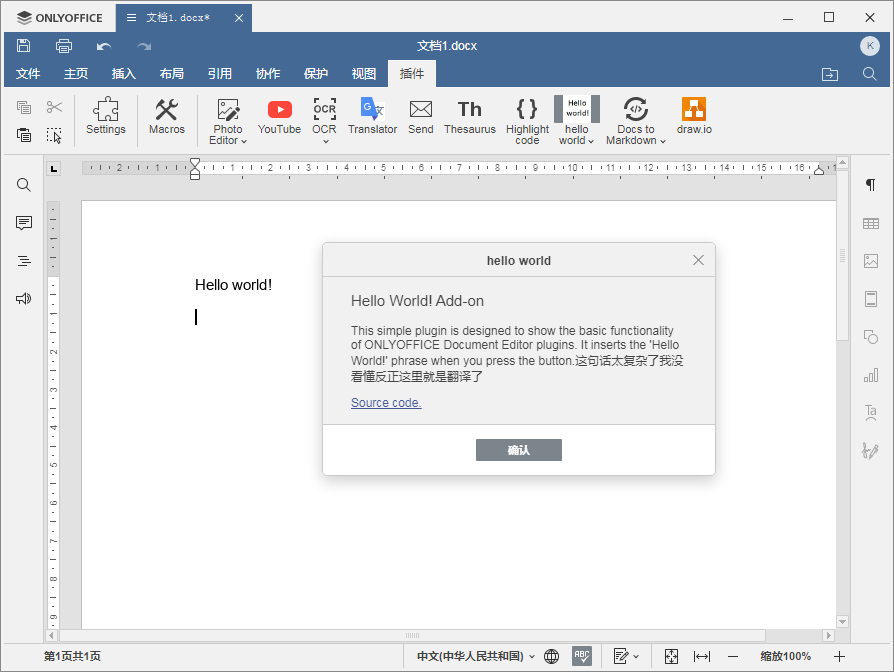Click the Print icon in title bar
Screen dimensions: 894x672
pyautogui.click(x=64, y=46)
